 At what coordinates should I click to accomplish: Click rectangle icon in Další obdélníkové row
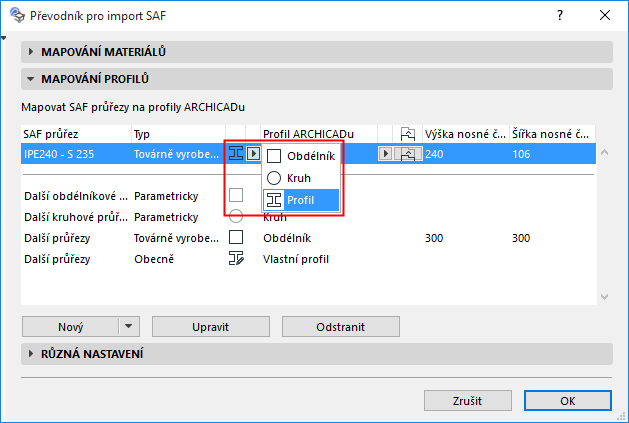tap(236, 195)
